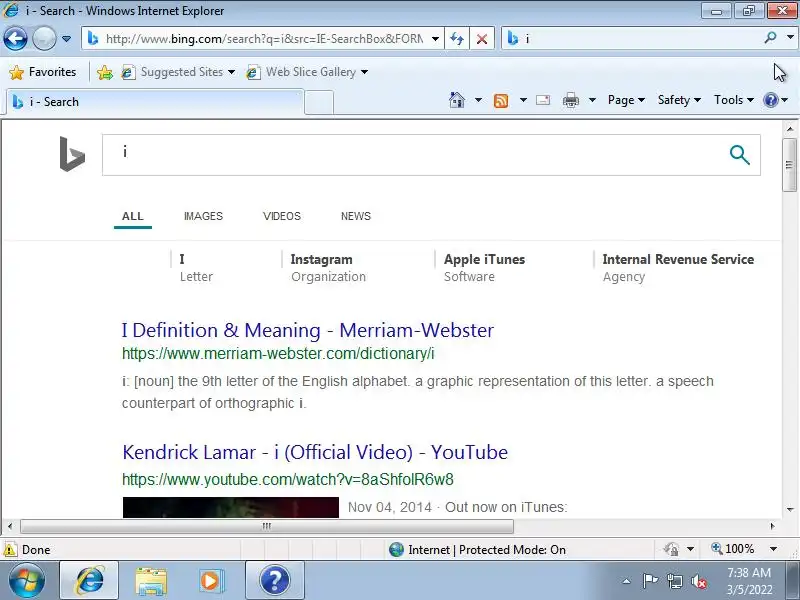Show hidden tray icons arrow
Image resolution: width=800 pixels, height=600 pixels.
pos(626,581)
